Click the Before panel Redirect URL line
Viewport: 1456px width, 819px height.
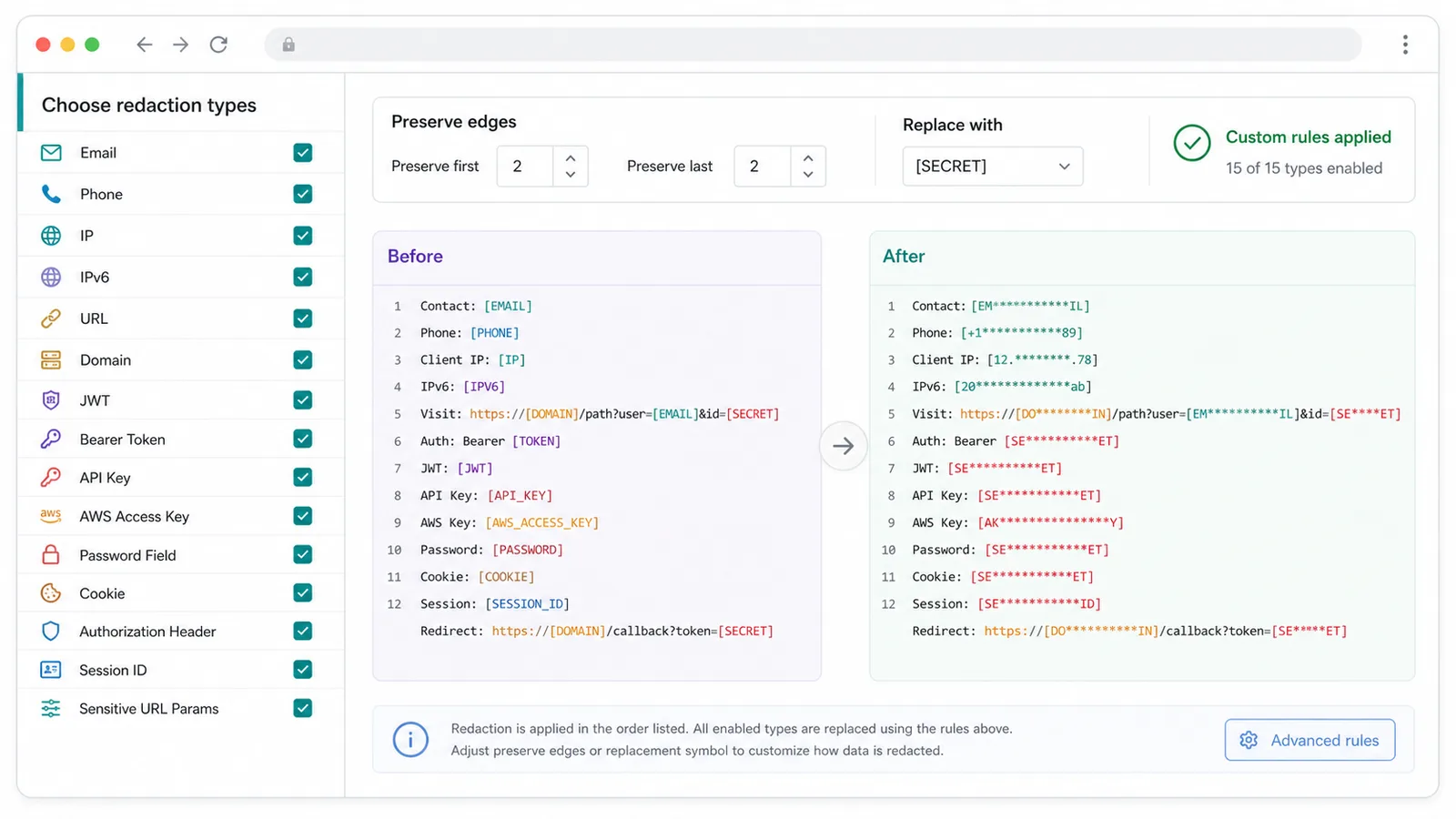click(597, 632)
